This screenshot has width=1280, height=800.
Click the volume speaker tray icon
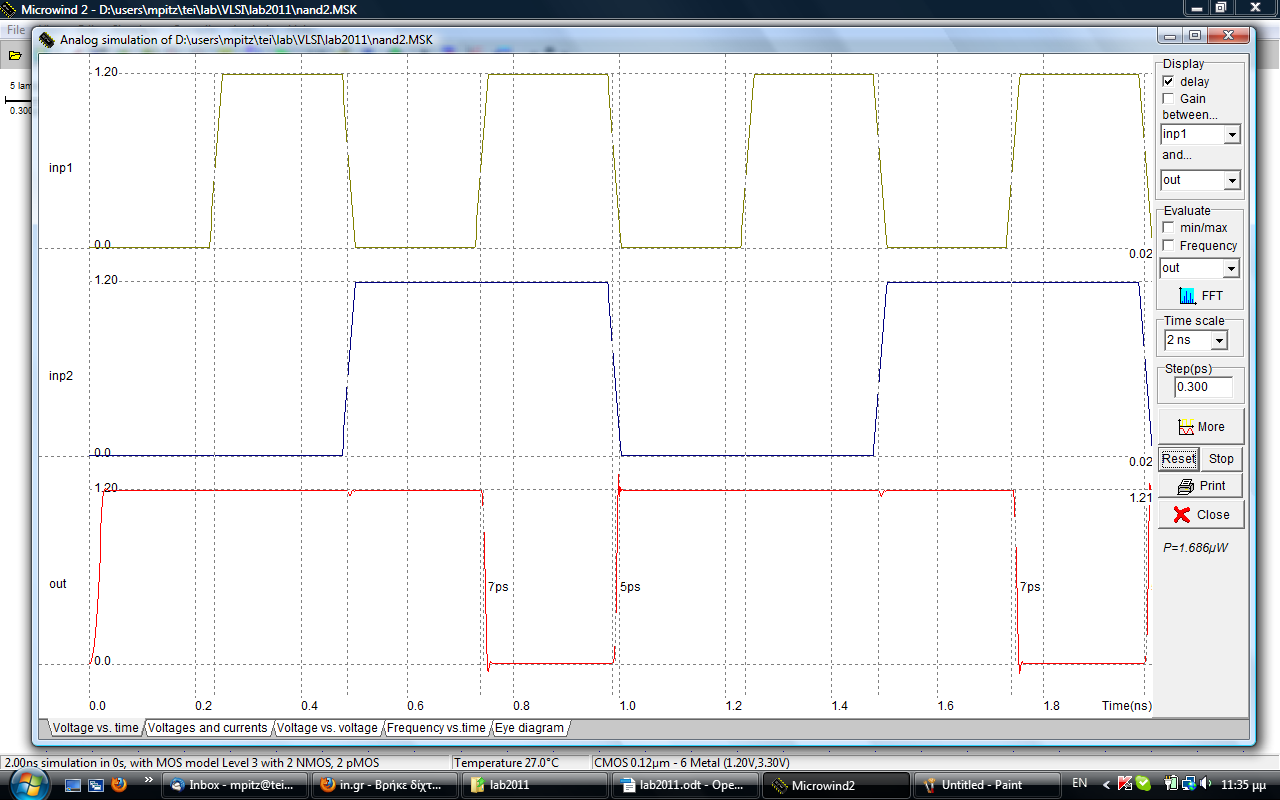click(1204, 783)
